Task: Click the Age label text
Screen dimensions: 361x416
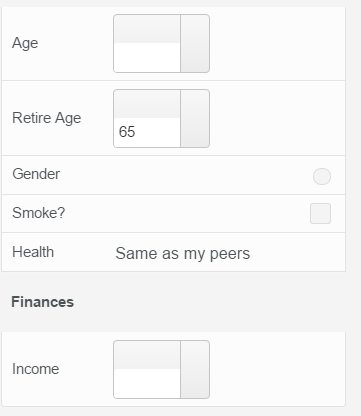Action: 25,43
